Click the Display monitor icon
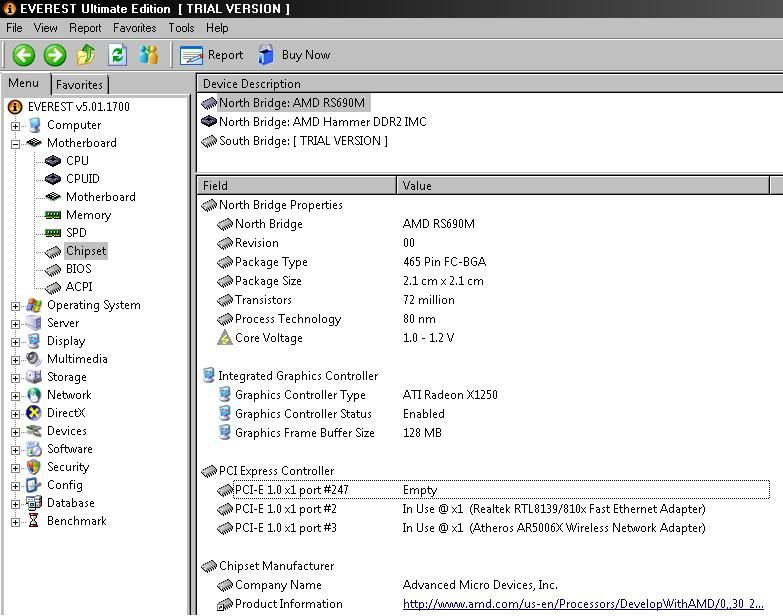Screen dimensions: 783x616 [34, 341]
